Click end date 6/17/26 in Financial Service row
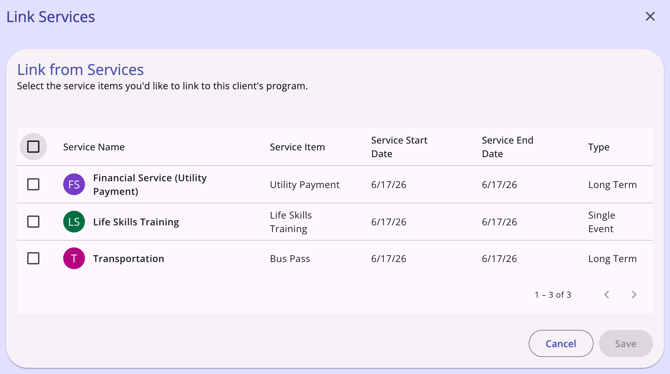Viewport: 670px width, 374px height. [x=499, y=185]
